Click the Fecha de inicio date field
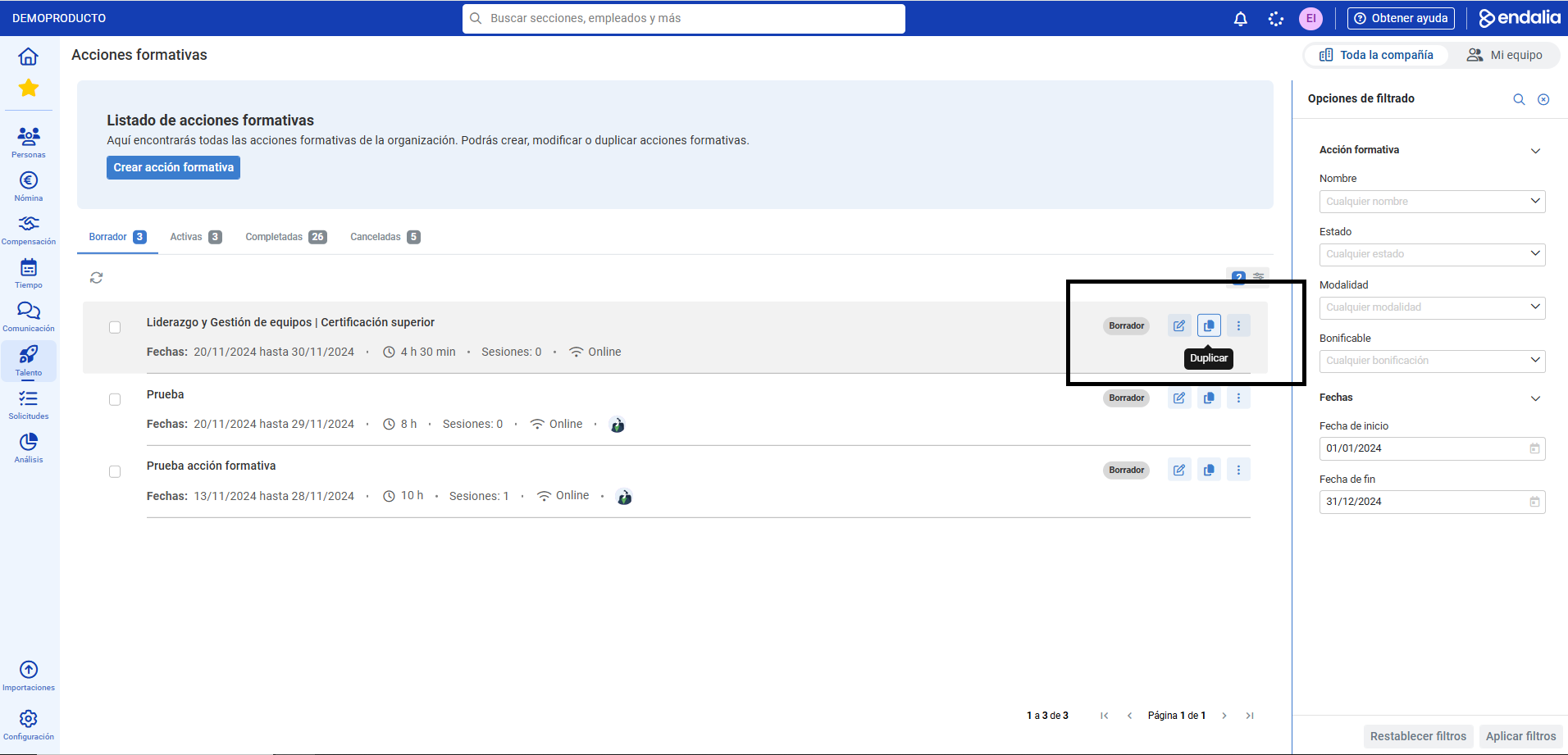This screenshot has height=755, width=1568. 1432,448
